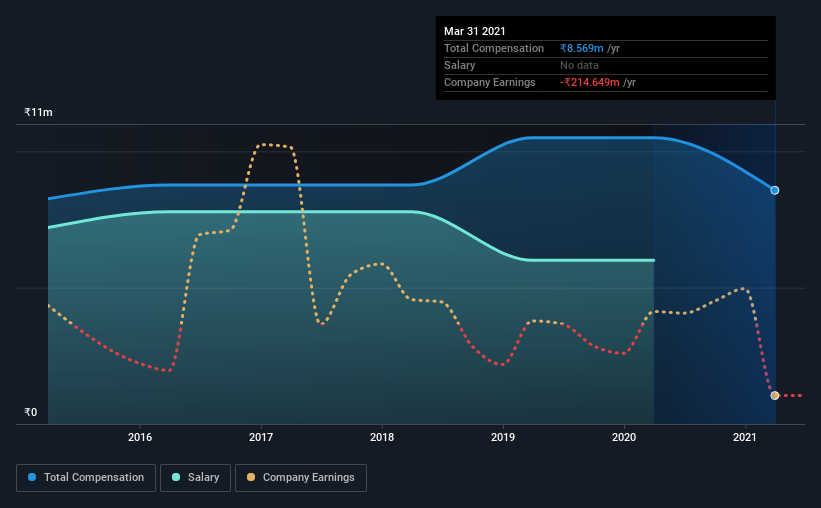Screen dimensions: 821x508
Task: Click the No data salary value
Action: coord(579,65)
